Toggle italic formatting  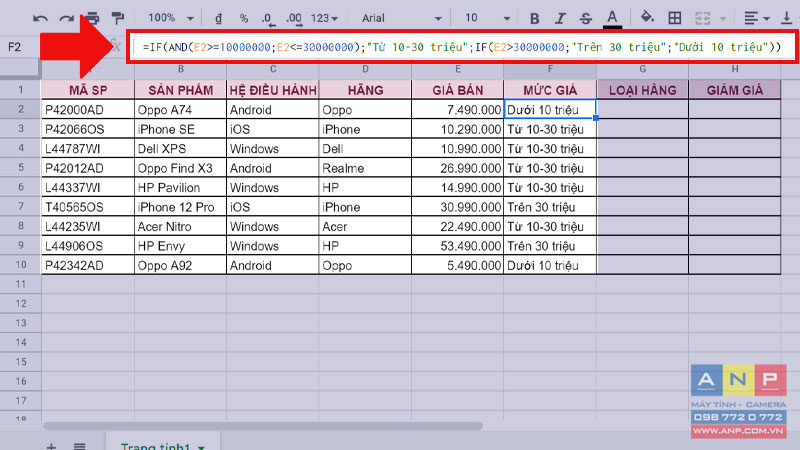(560, 18)
